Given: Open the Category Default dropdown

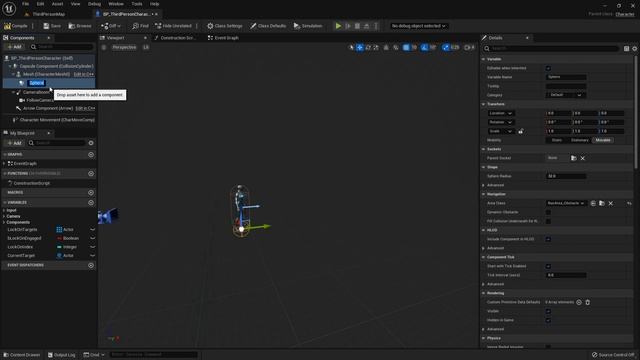Looking at the screenshot, I should (x=566, y=95).
